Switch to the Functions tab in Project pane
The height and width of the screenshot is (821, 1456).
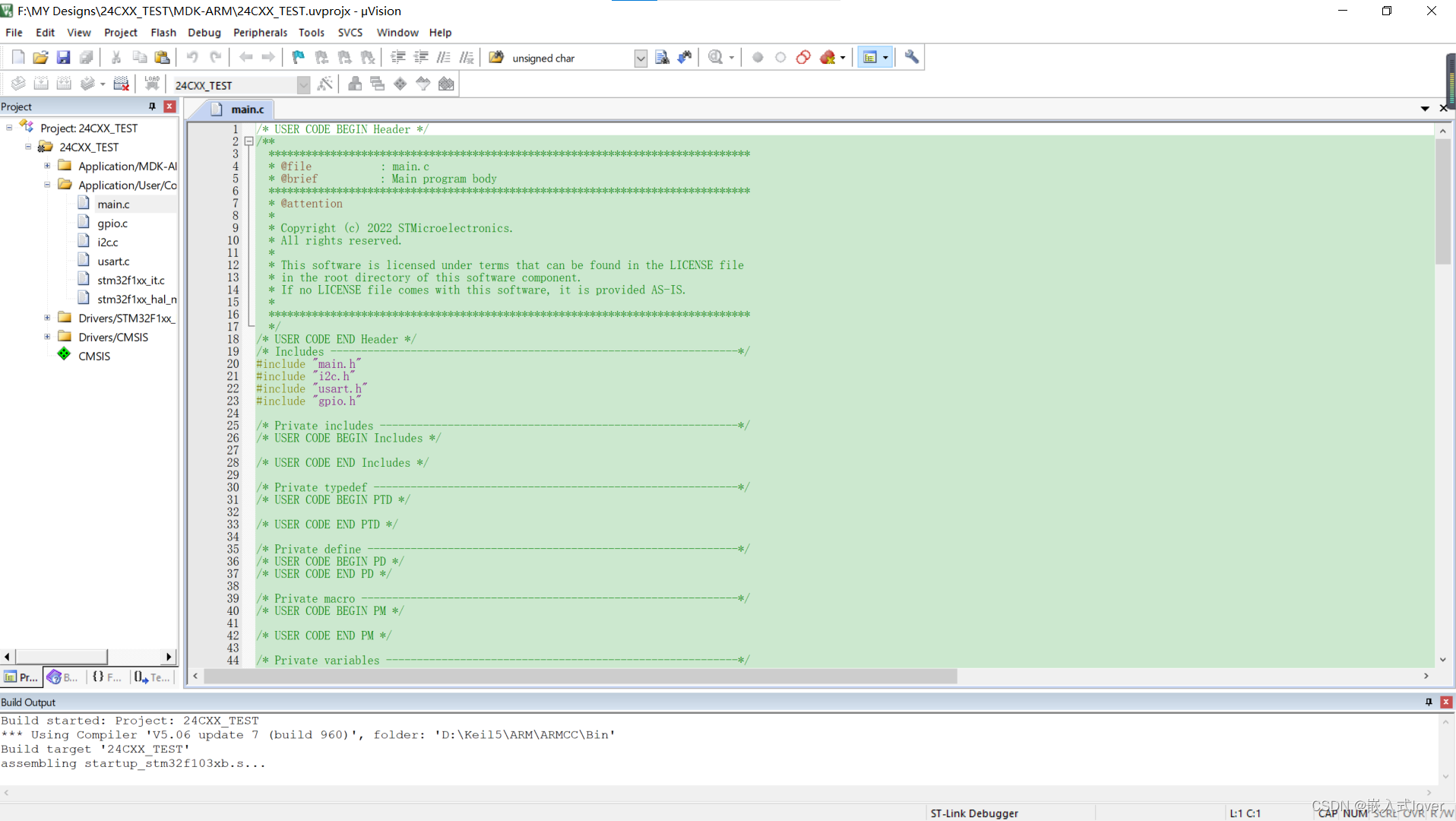pos(107,677)
